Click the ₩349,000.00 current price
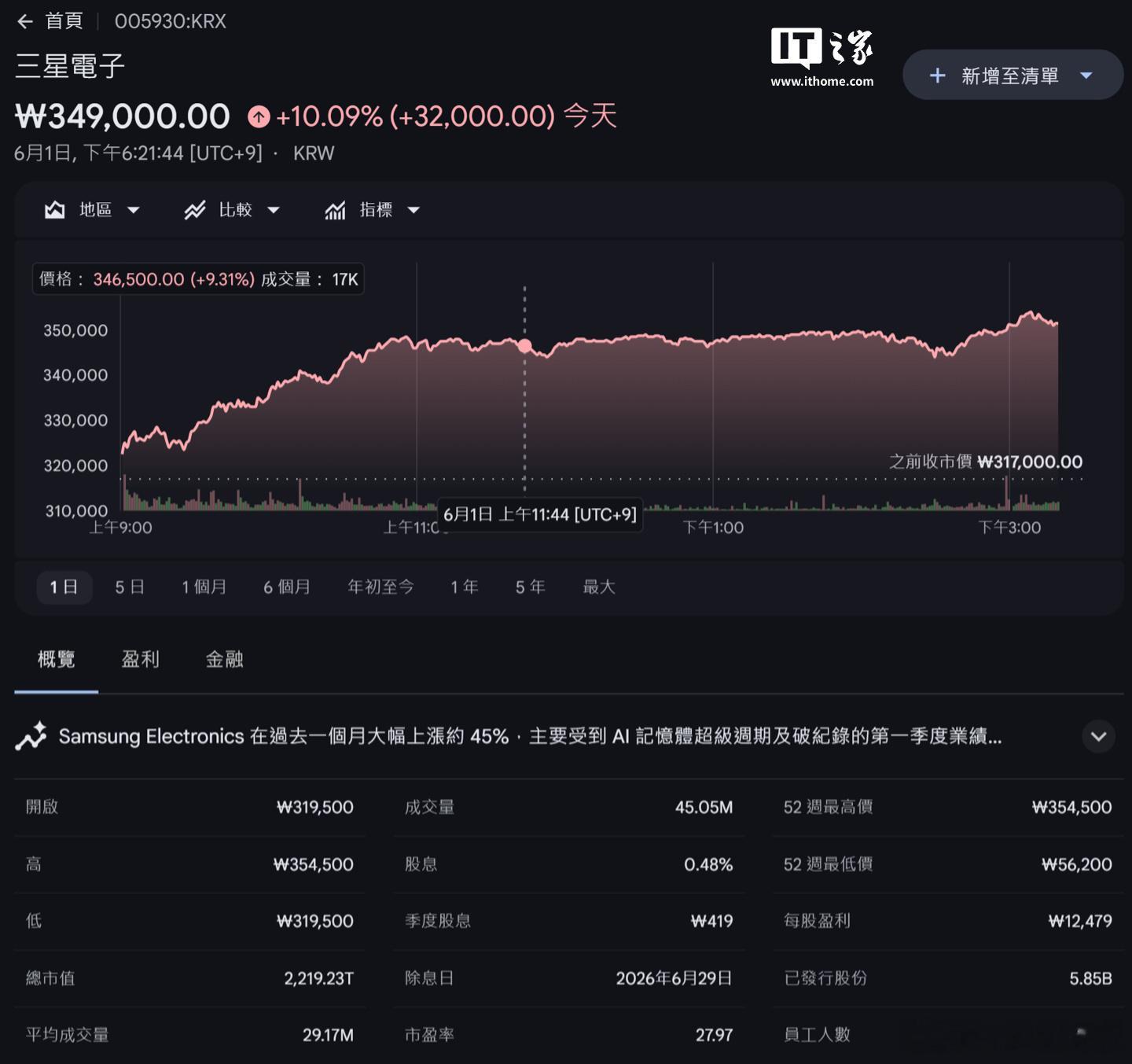Viewport: 1132px width, 1064px height. [123, 117]
